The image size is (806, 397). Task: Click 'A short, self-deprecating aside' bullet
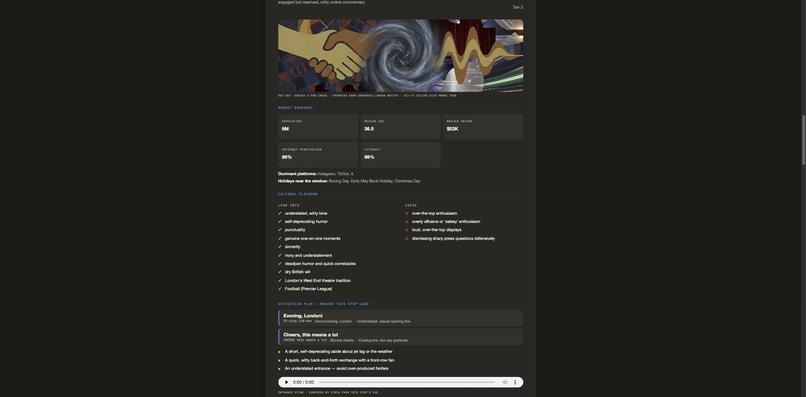[x=338, y=352]
